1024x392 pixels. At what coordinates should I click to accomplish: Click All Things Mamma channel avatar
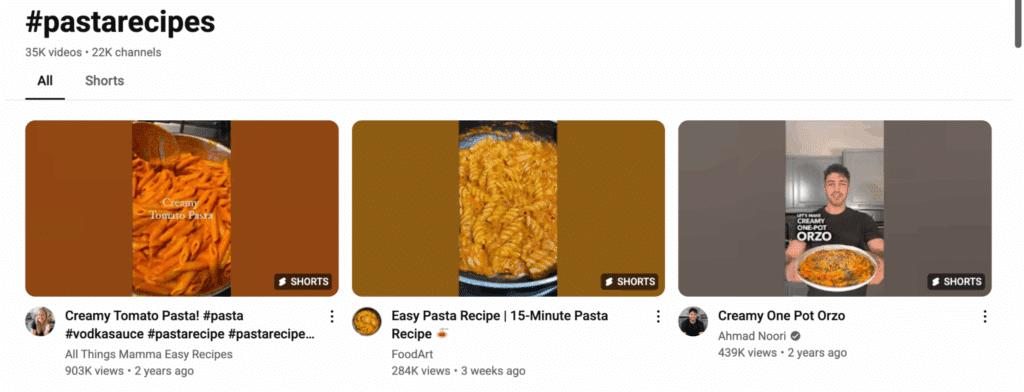coord(40,321)
